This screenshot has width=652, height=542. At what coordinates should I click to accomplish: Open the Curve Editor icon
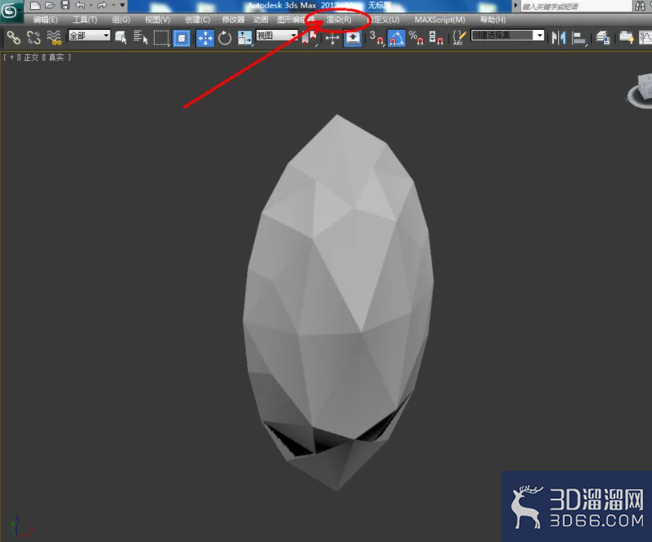pyautogui.click(x=646, y=38)
